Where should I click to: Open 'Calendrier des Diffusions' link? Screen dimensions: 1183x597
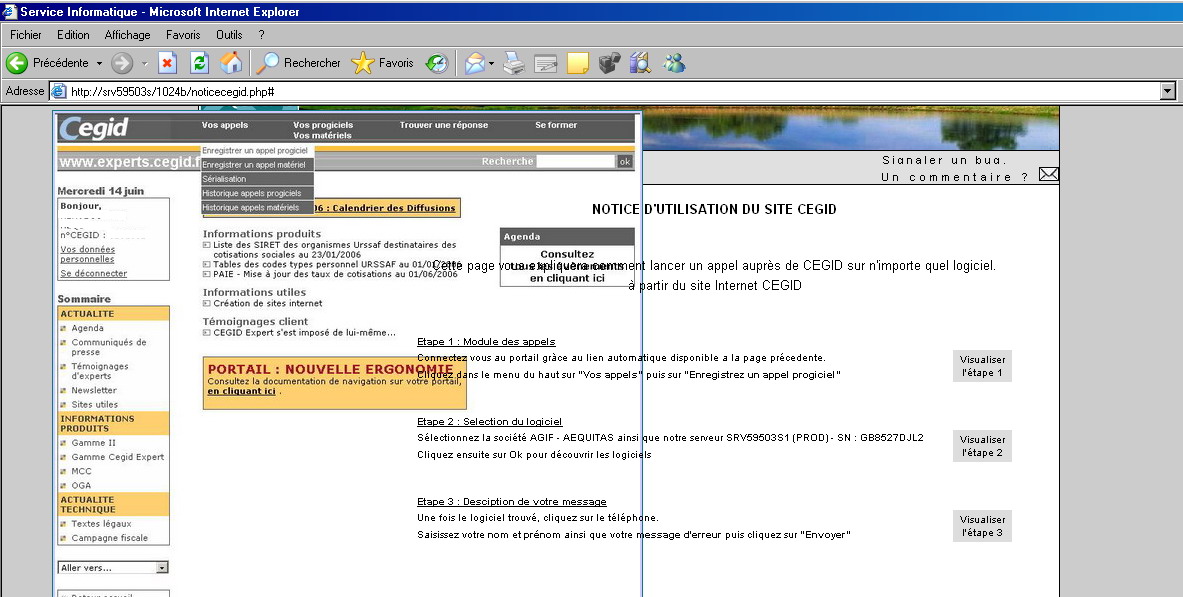pyautogui.click(x=394, y=208)
